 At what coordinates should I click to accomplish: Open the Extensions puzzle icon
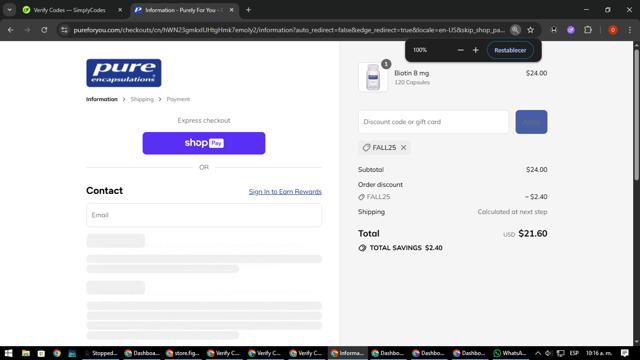coord(588,30)
